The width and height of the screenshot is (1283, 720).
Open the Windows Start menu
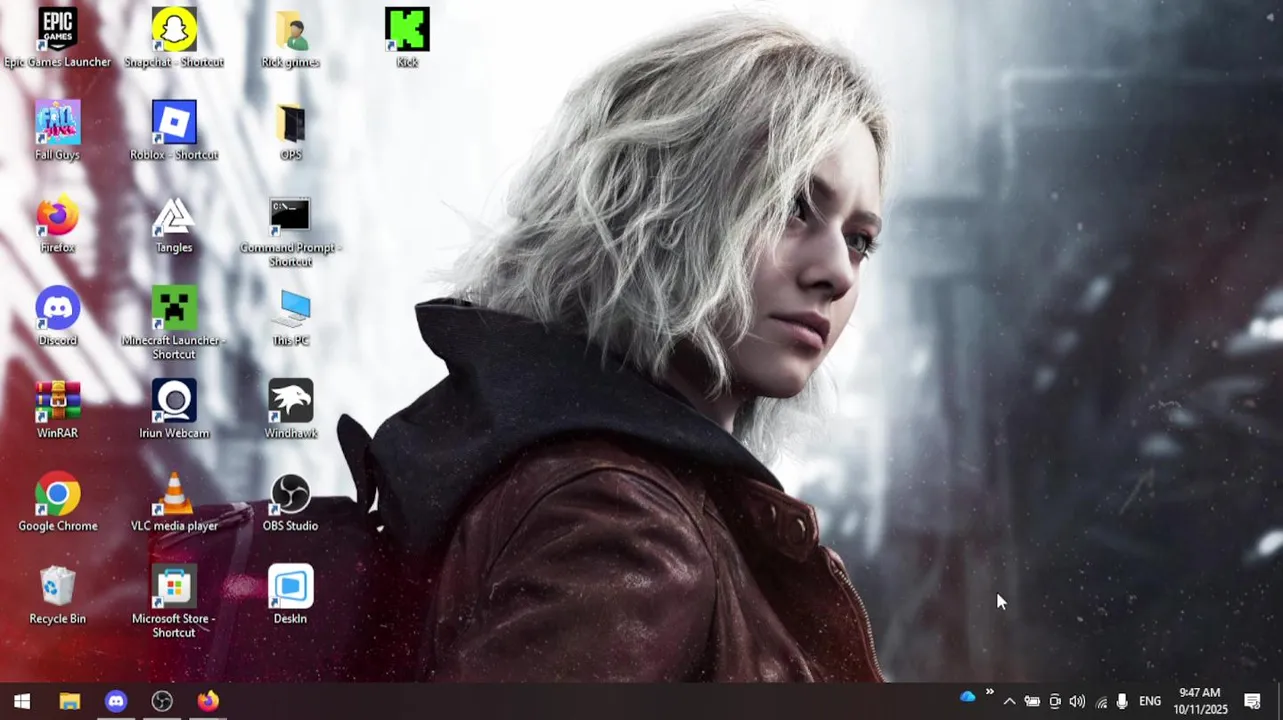[x=22, y=701]
